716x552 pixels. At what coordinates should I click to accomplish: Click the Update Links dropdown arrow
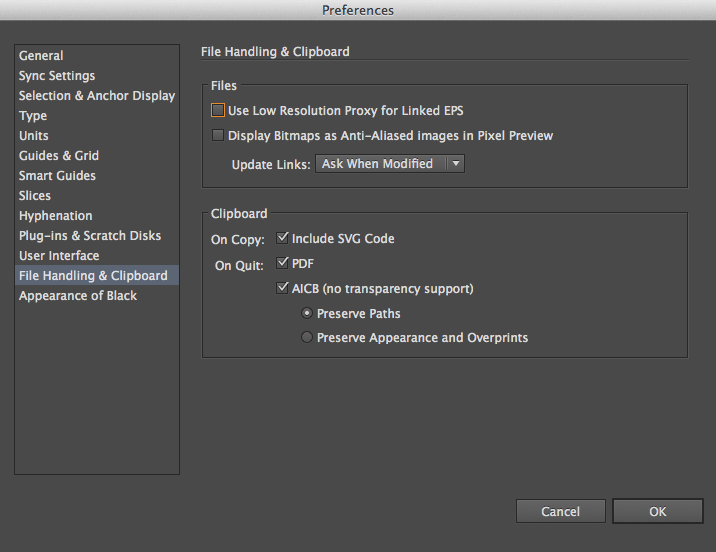coord(455,164)
